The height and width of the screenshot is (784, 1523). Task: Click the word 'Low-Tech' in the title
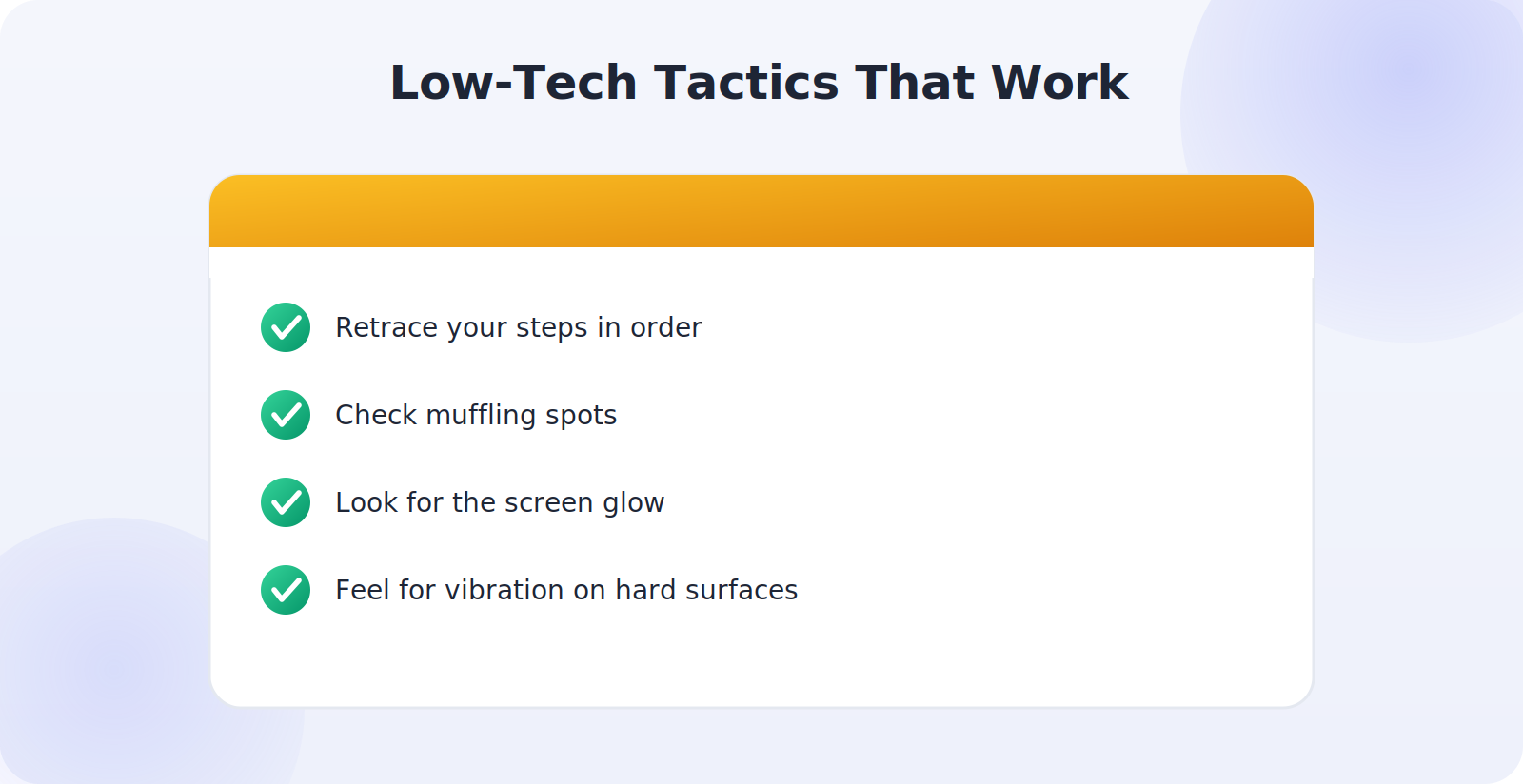(513, 83)
